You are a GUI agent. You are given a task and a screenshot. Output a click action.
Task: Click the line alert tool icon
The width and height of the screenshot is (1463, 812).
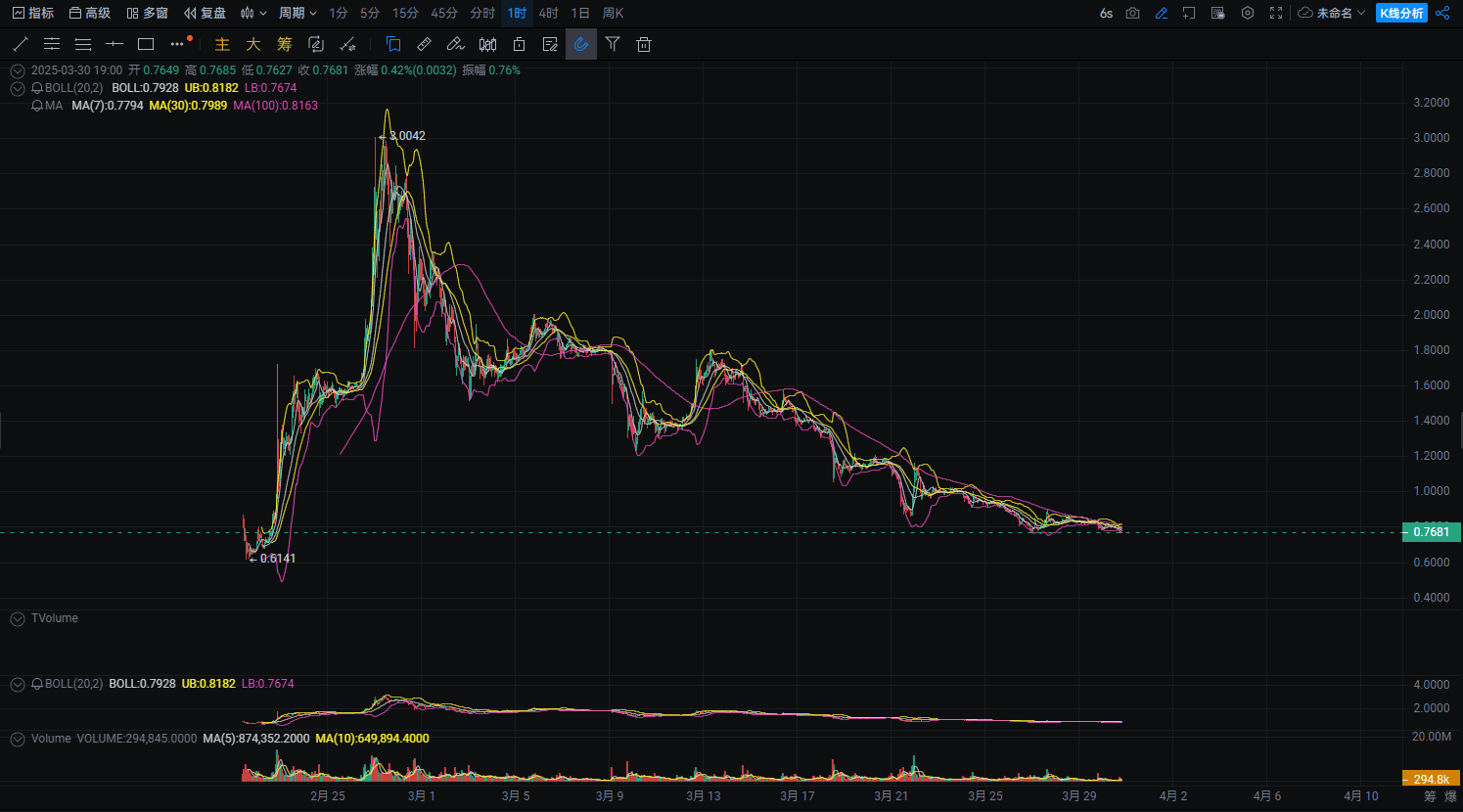click(347, 44)
